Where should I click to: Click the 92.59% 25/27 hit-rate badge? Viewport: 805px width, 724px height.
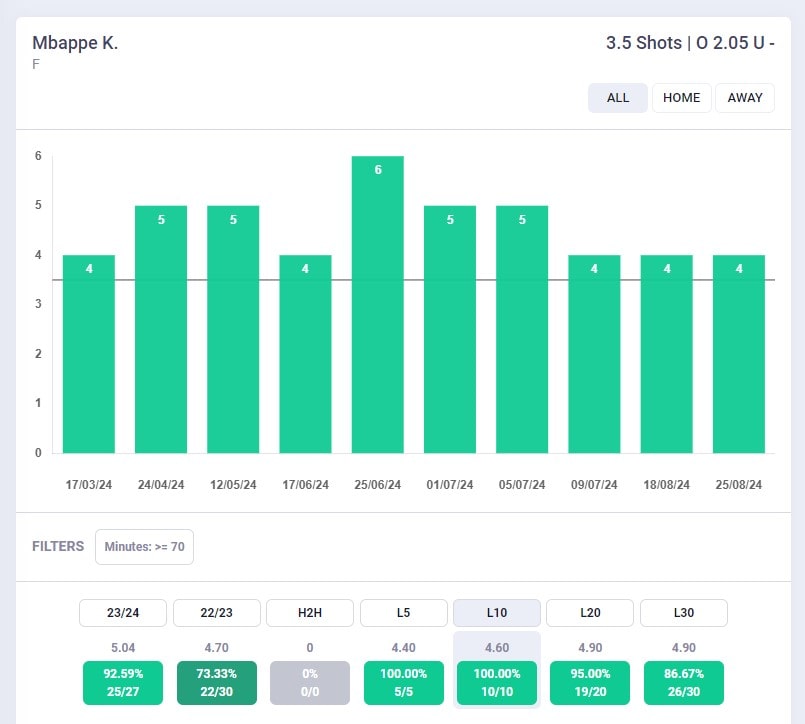123,683
